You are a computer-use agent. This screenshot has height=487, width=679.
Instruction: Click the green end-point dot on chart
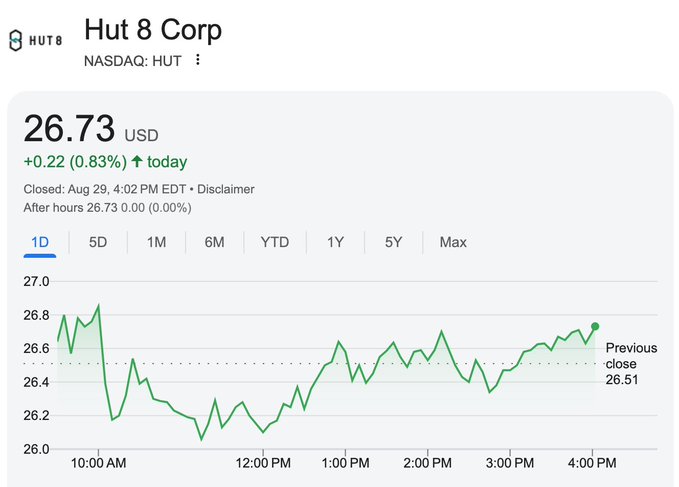(x=595, y=326)
